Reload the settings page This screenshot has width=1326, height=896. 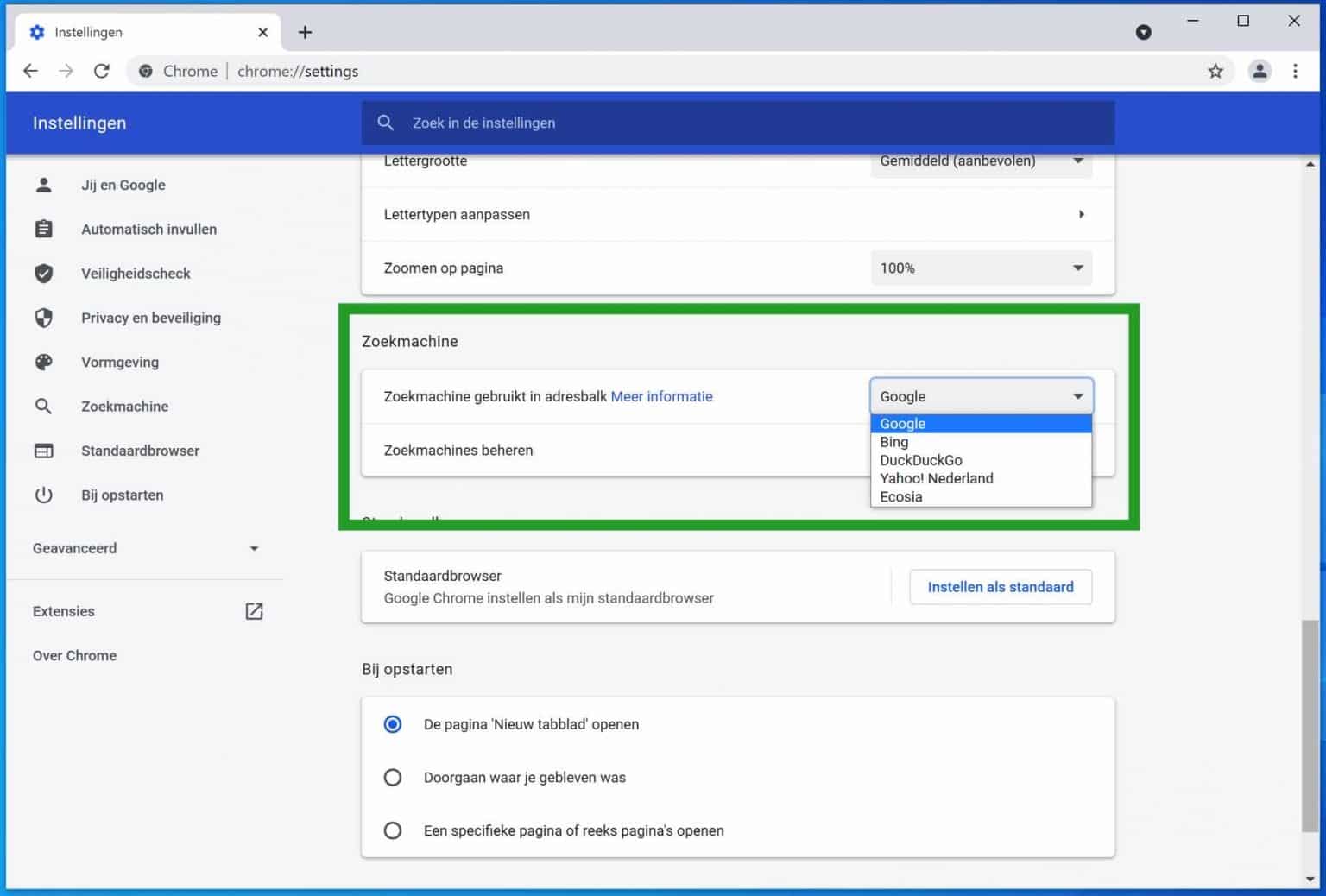click(102, 71)
